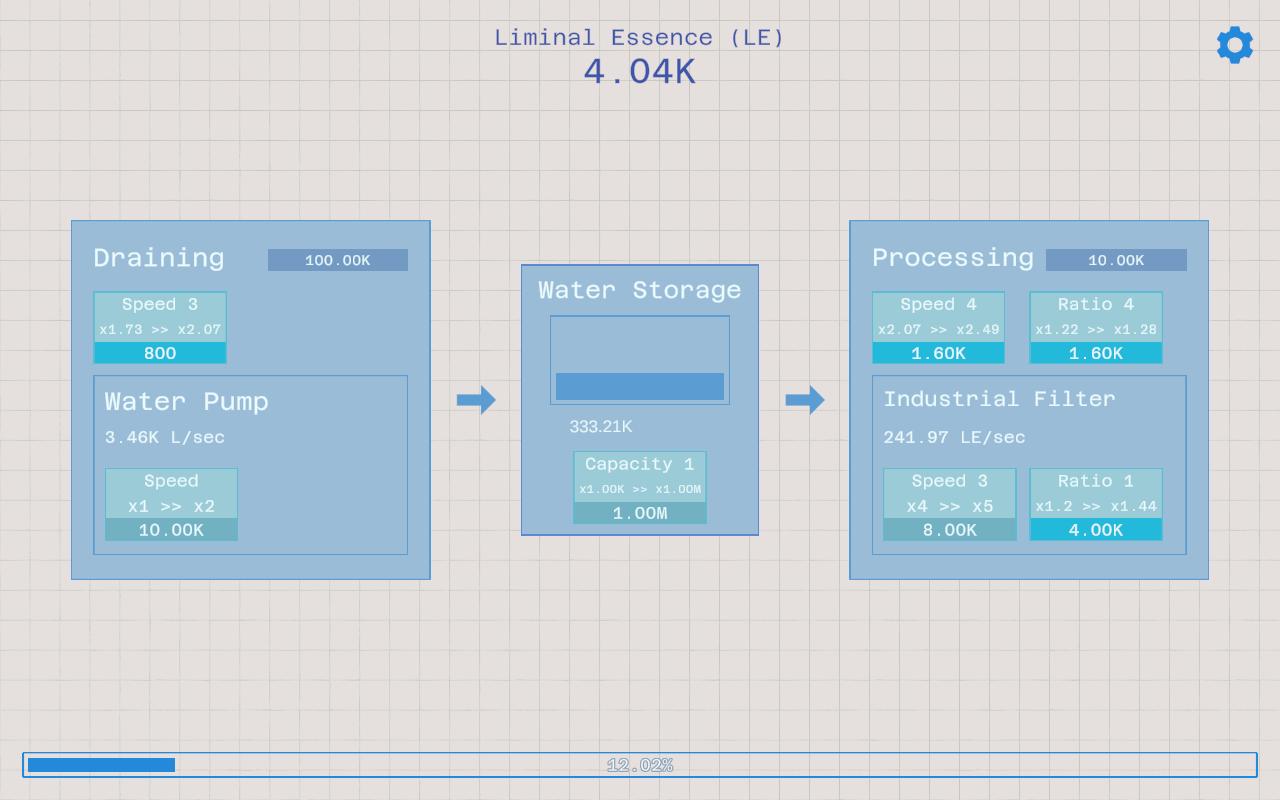Click the Processing 10.00K cost bar
This screenshot has height=800, width=1280.
tap(1116, 260)
